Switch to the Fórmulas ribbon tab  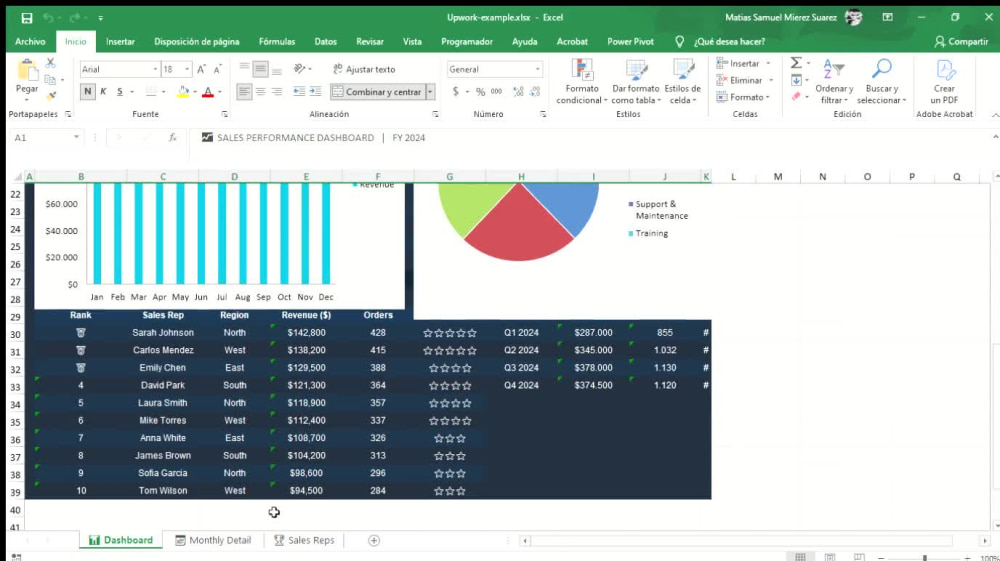[x=277, y=41]
